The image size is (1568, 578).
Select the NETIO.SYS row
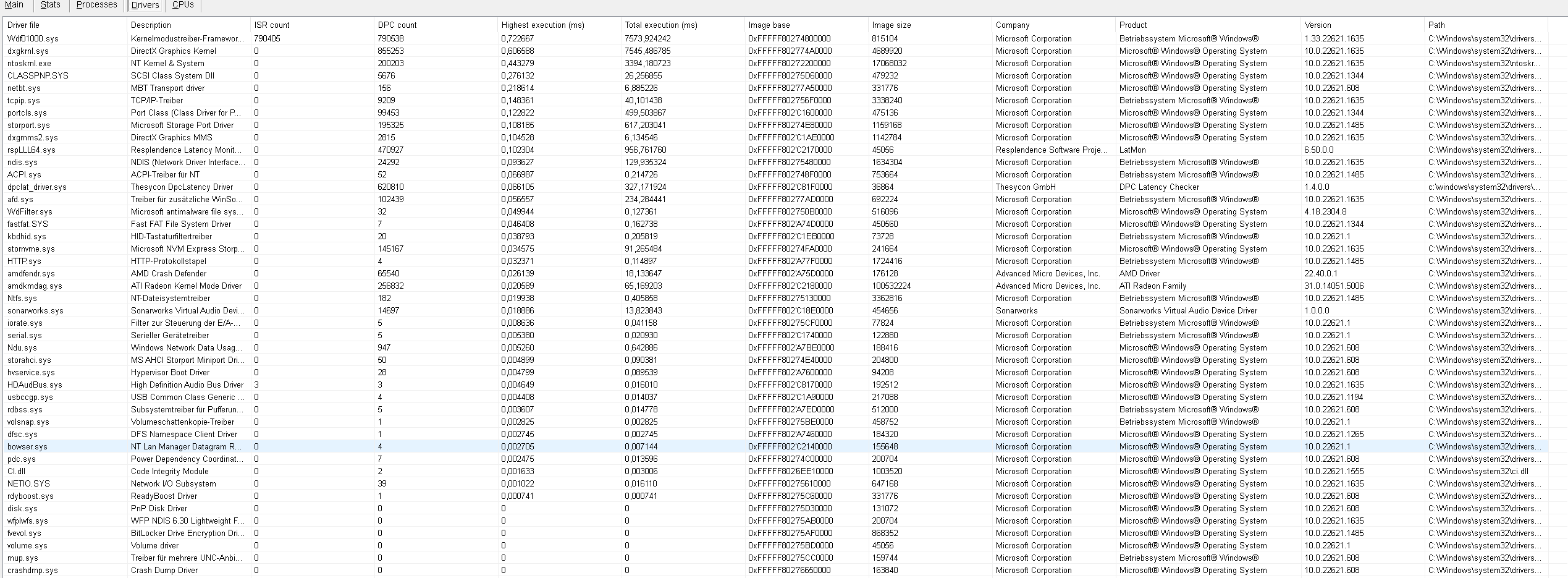click(775, 483)
